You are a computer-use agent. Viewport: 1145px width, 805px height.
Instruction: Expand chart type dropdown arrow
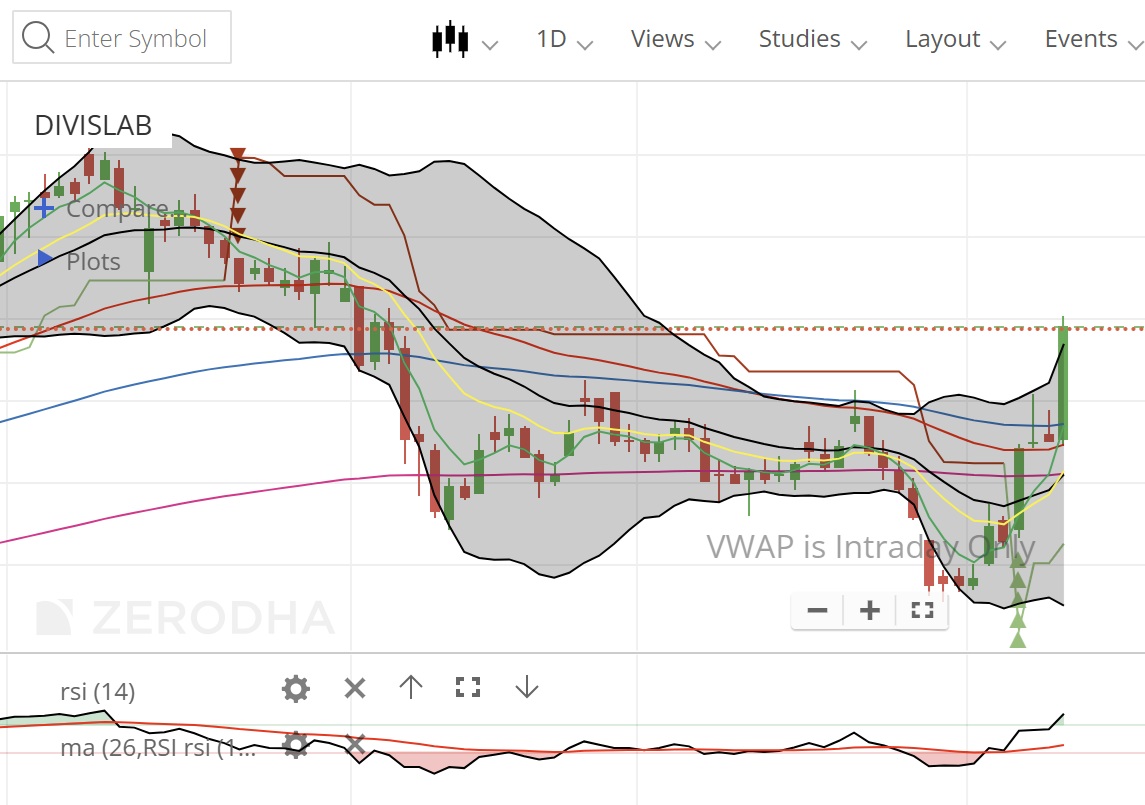pyautogui.click(x=491, y=45)
